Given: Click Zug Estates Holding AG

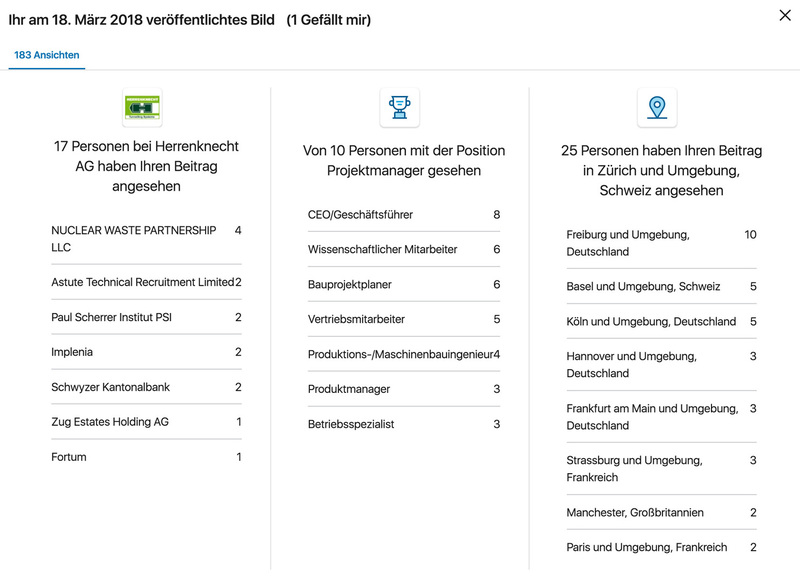Looking at the screenshot, I should (110, 422).
